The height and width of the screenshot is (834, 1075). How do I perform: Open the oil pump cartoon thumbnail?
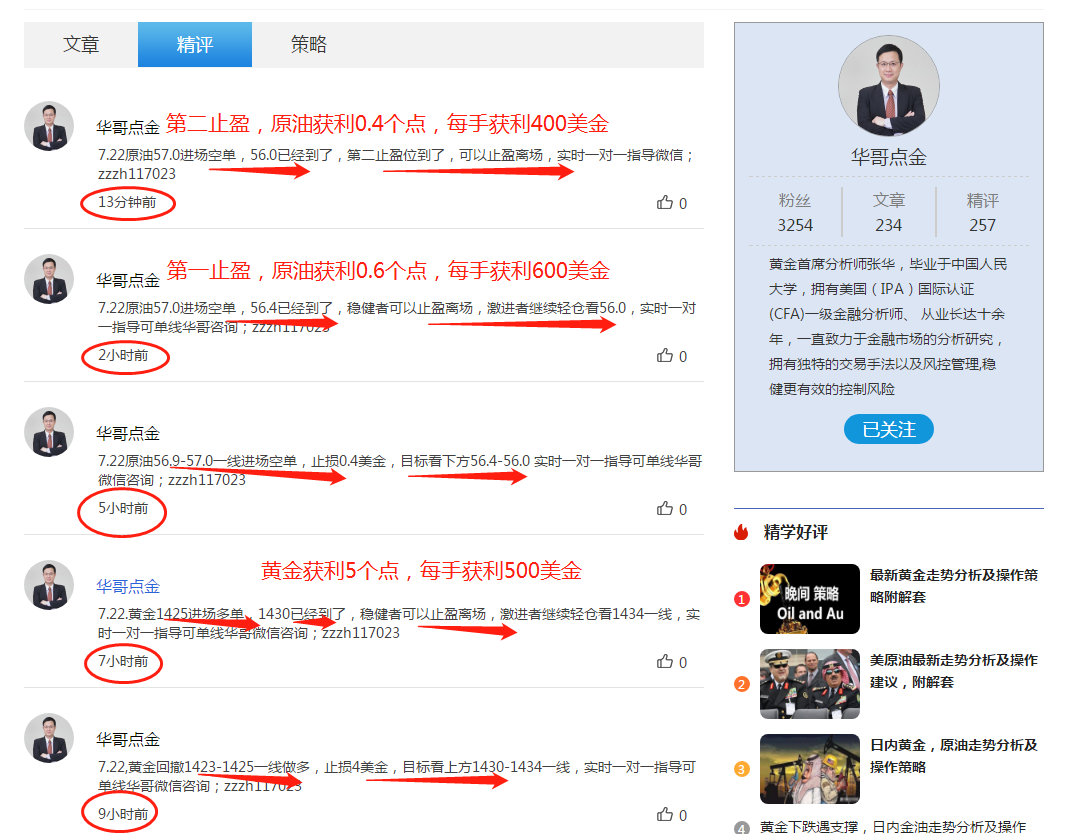click(810, 769)
